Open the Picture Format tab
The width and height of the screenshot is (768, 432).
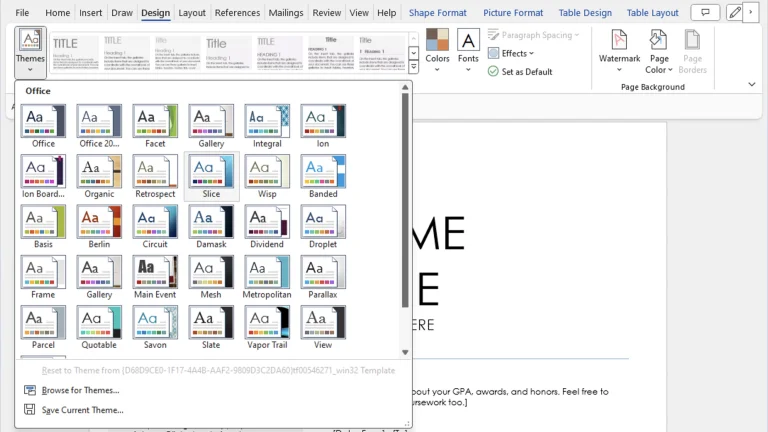[x=513, y=13]
